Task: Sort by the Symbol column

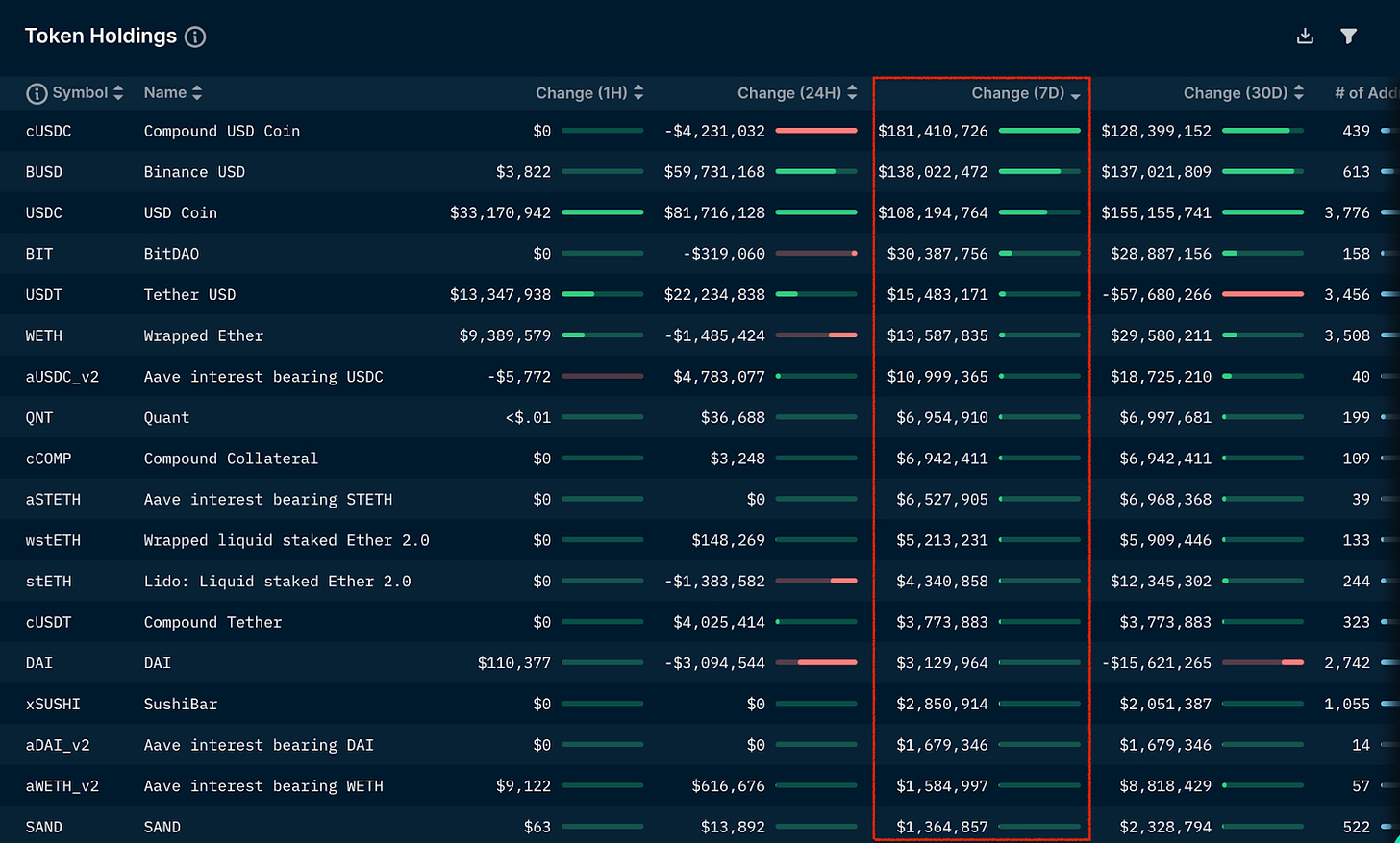Action: pyautogui.click(x=88, y=93)
